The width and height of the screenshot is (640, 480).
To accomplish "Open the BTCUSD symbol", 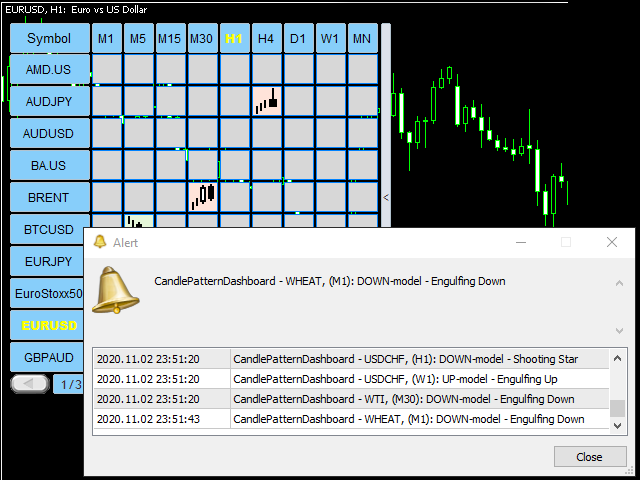I will click(49, 229).
